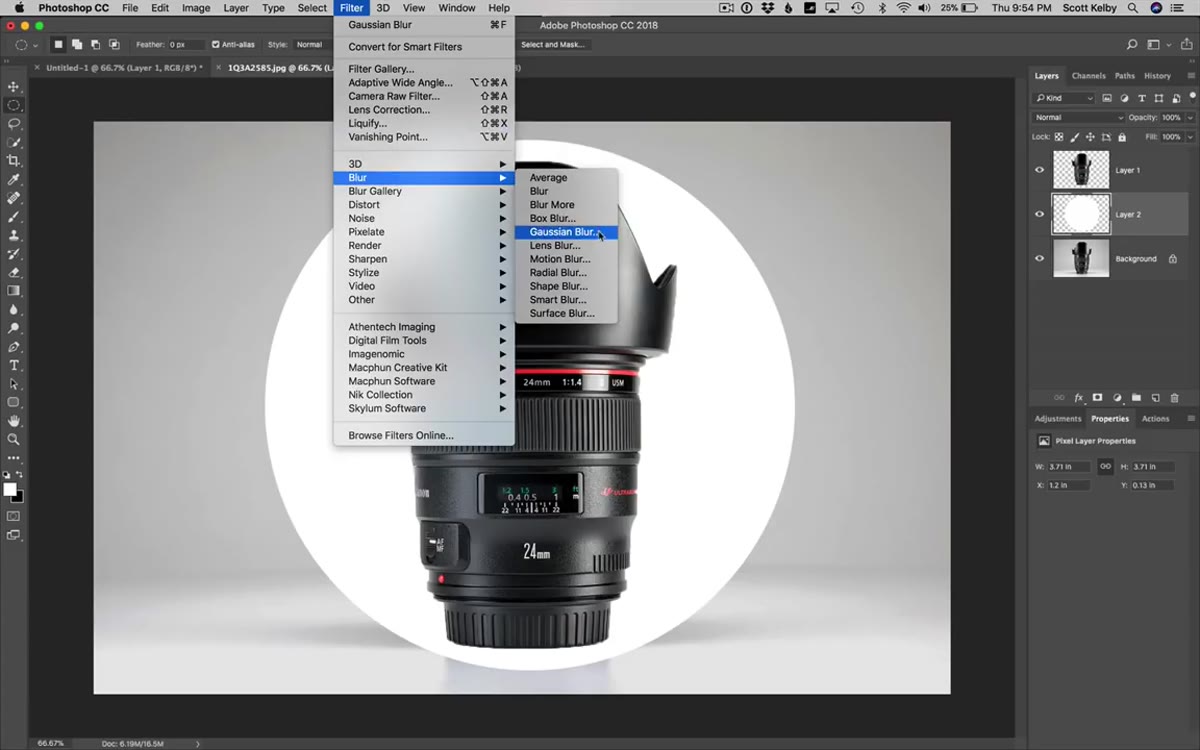Viewport: 1200px width, 750px height.
Task: Select the Elliptical Marquee tool
Action: [14, 105]
